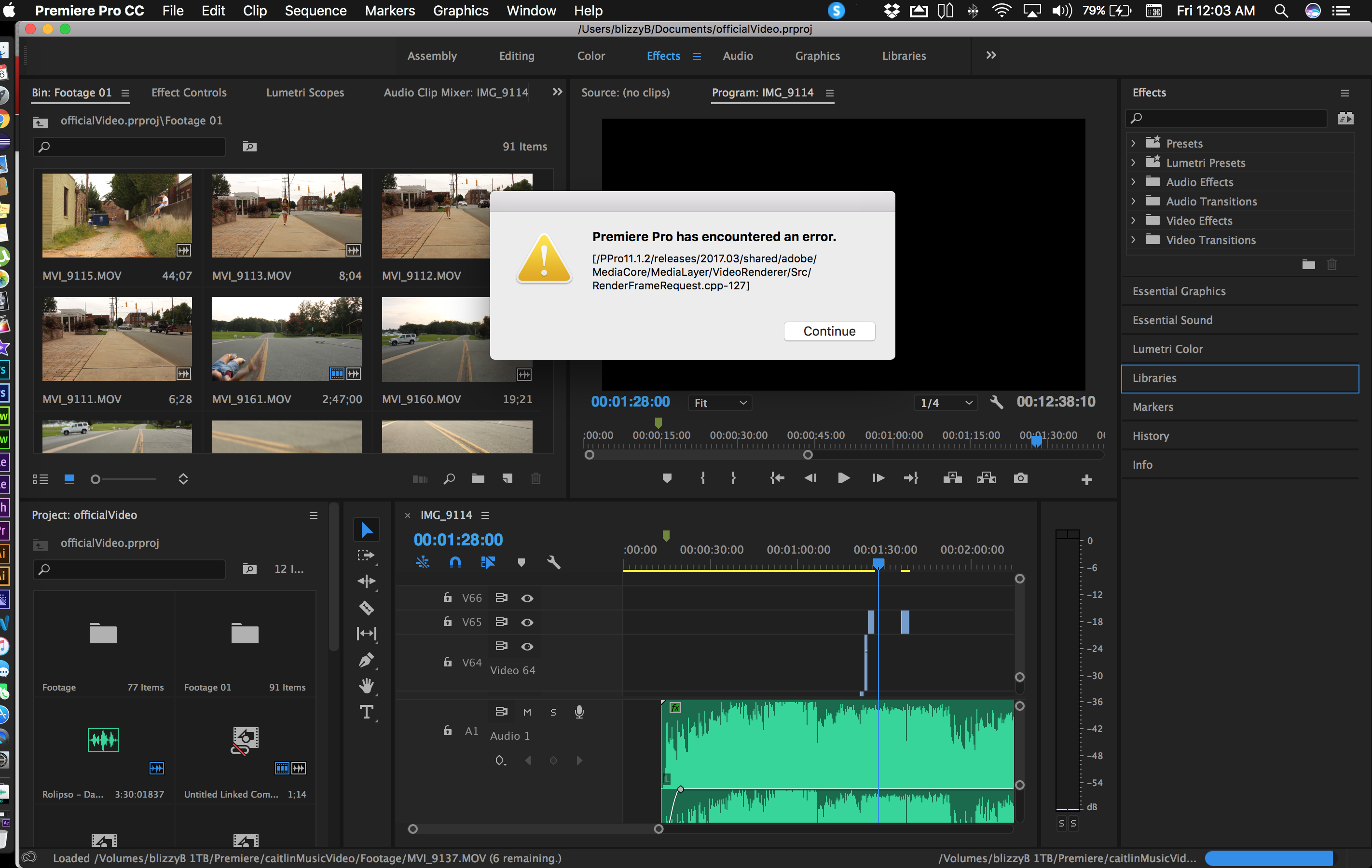The image size is (1372, 868).
Task: Select the Type tool
Action: 366,712
